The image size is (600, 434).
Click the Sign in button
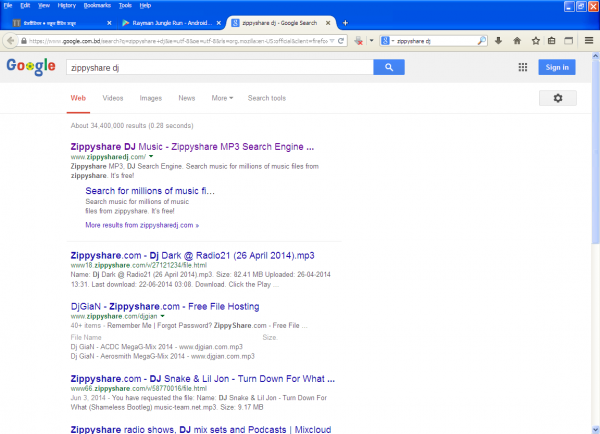click(557, 67)
